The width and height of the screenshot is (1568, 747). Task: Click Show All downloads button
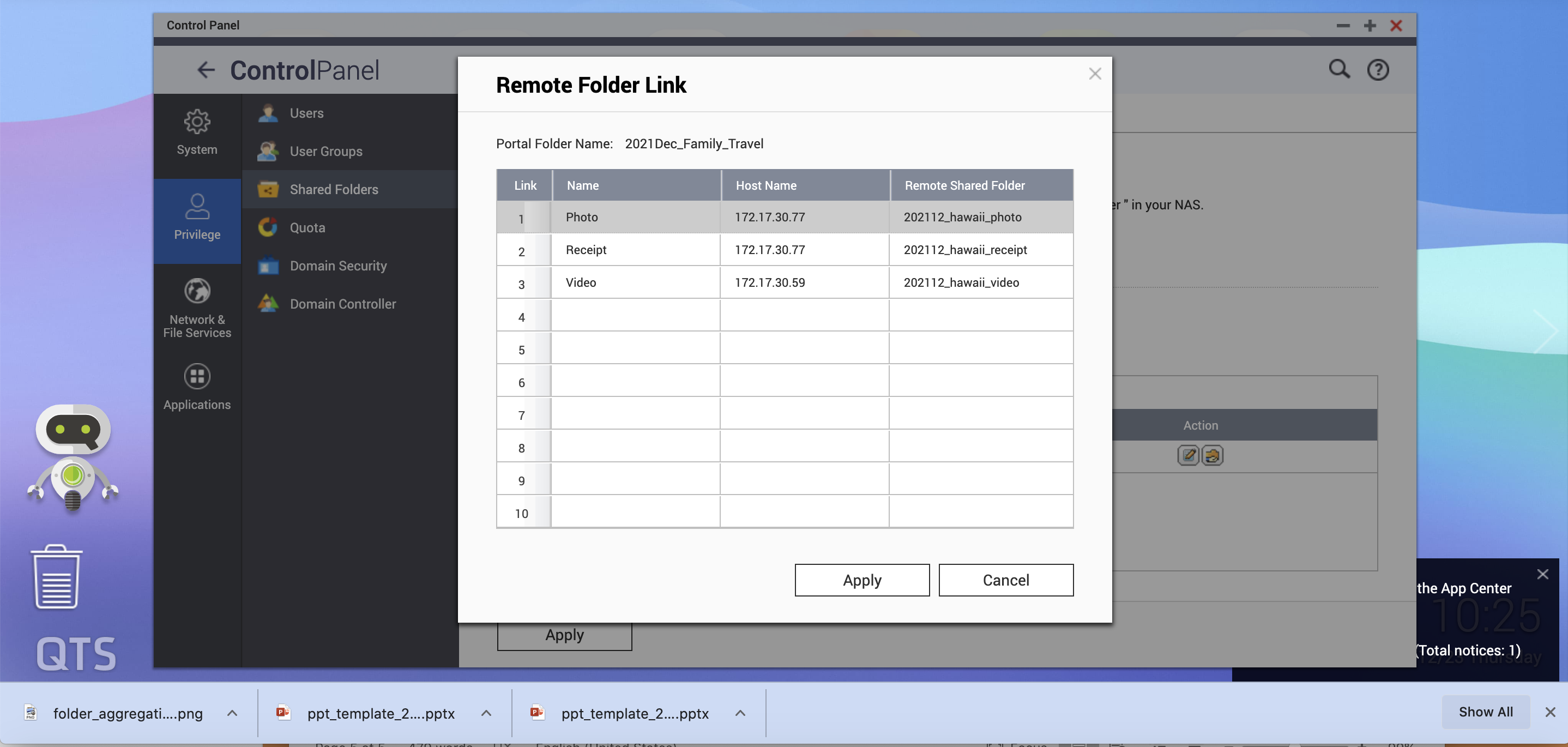point(1485,712)
